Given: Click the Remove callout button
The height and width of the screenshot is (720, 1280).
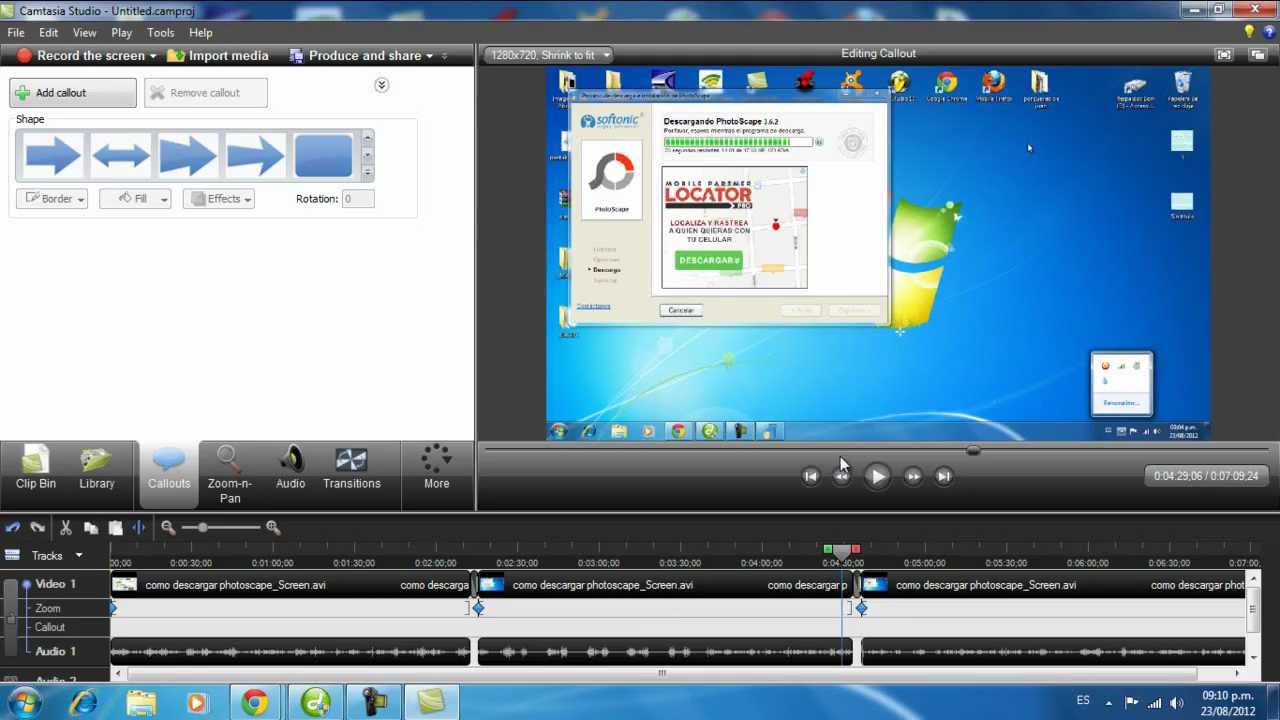Looking at the screenshot, I should [206, 93].
